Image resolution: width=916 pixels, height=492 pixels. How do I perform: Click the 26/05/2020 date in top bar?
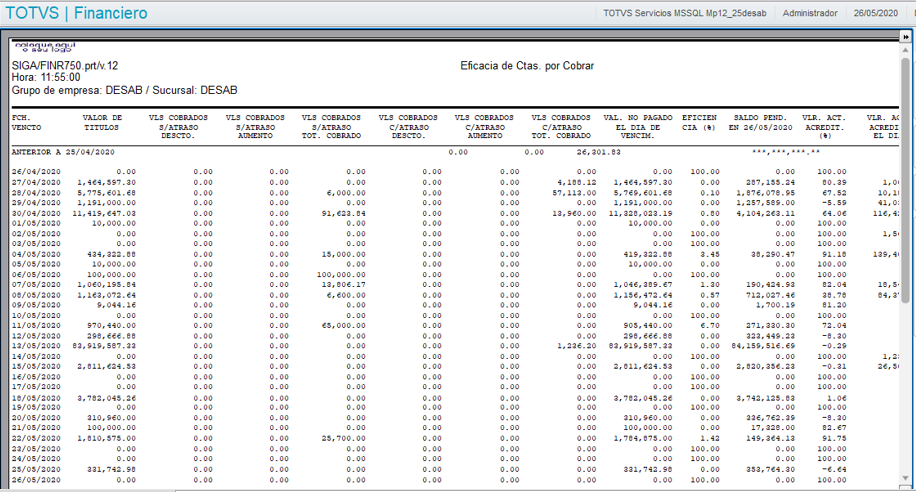876,13
